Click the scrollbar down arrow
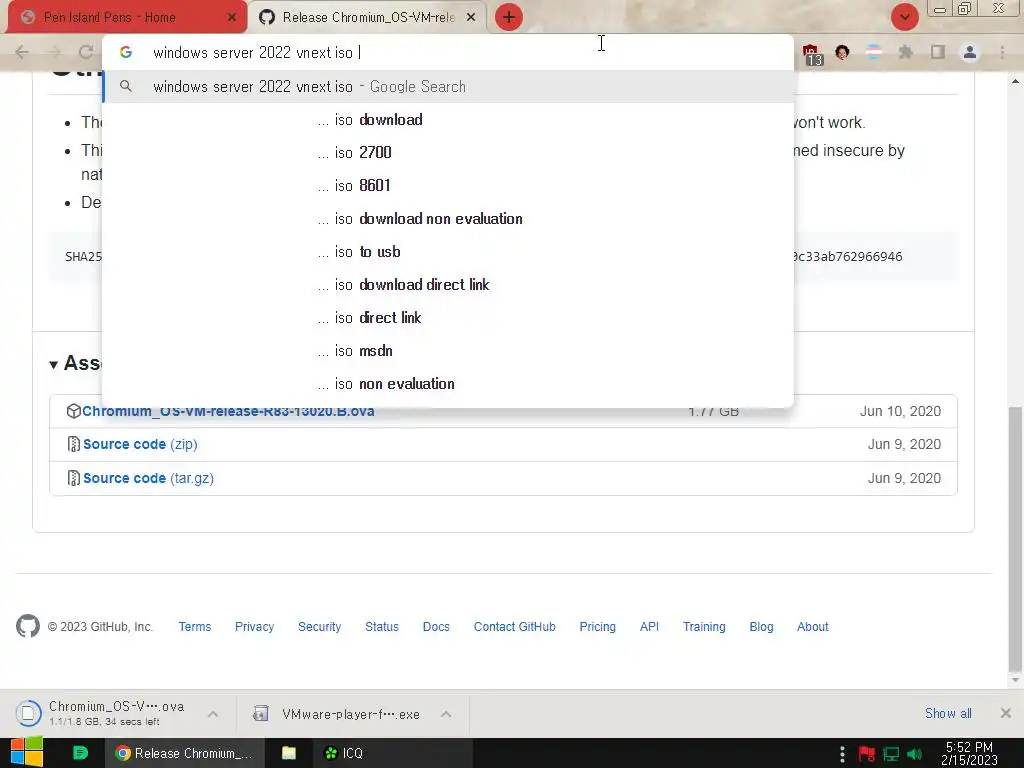 point(1015,680)
